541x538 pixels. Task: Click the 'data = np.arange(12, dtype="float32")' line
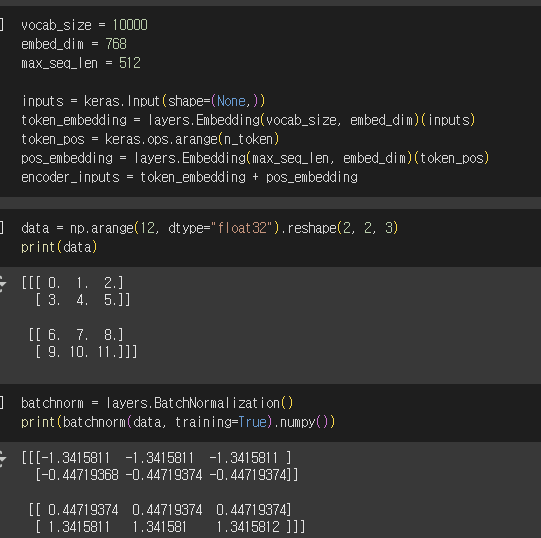click(210, 228)
